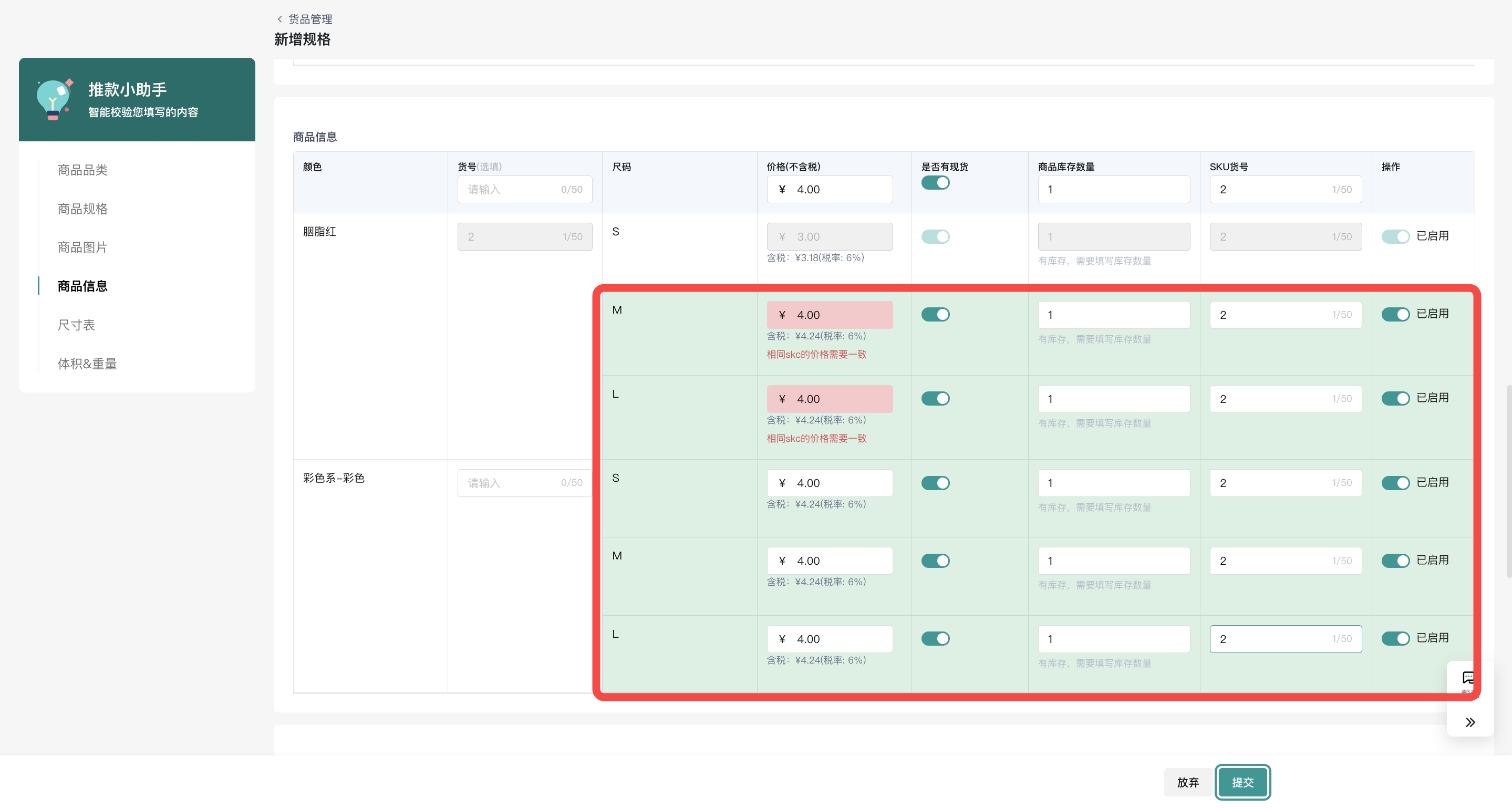Disable 已启用 switch for 胭脂红 M row
The width and height of the screenshot is (1512, 808).
(x=1396, y=315)
